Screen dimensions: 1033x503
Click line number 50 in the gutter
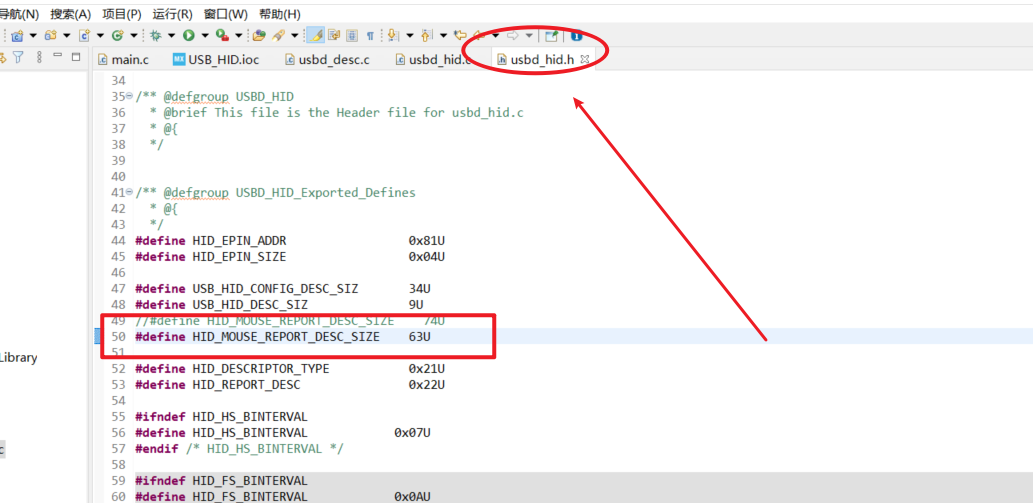[119, 337]
